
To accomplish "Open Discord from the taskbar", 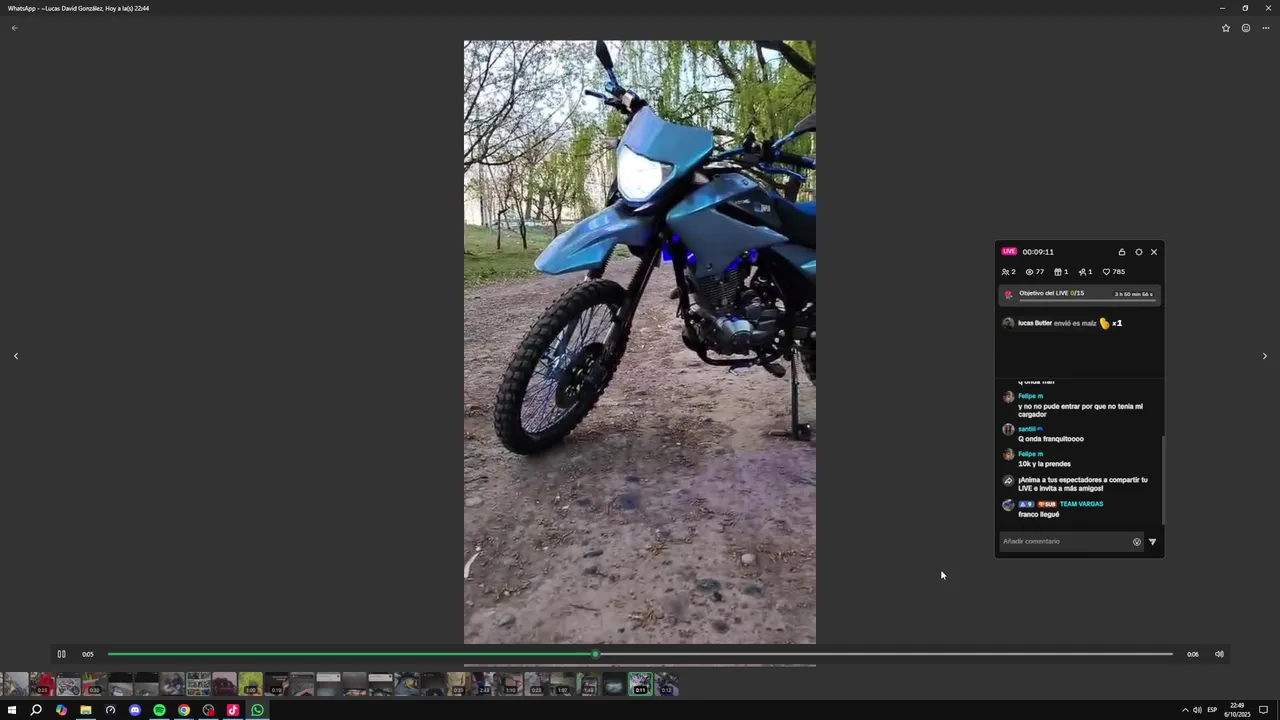I will pyautogui.click(x=135, y=710).
